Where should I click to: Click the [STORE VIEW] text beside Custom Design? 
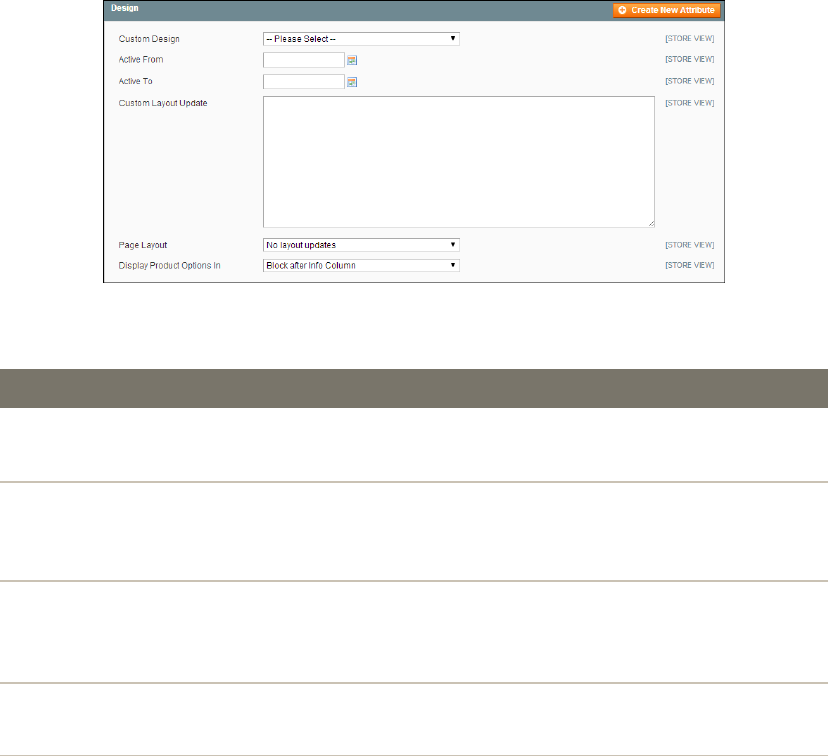[x=689, y=39]
